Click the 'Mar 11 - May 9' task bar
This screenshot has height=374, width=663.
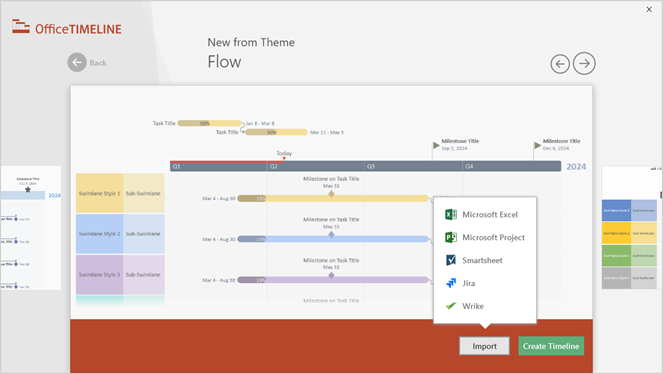pos(276,132)
